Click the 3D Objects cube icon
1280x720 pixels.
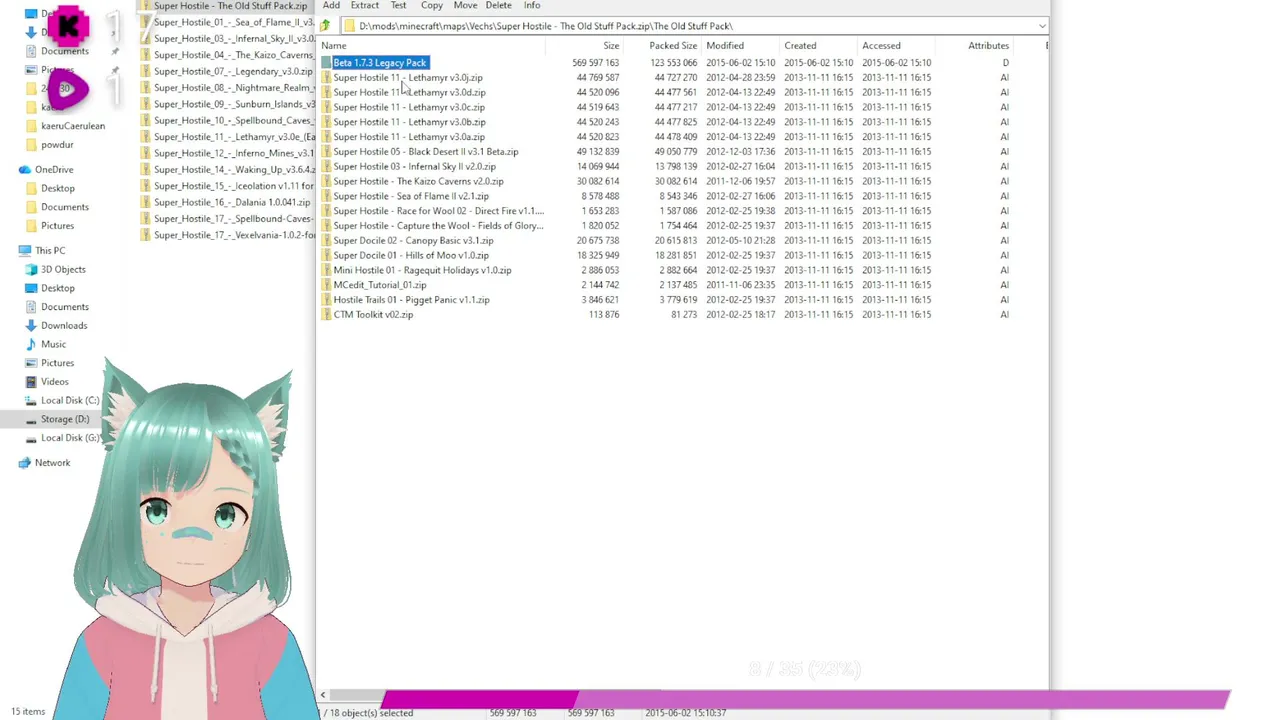click(31, 270)
